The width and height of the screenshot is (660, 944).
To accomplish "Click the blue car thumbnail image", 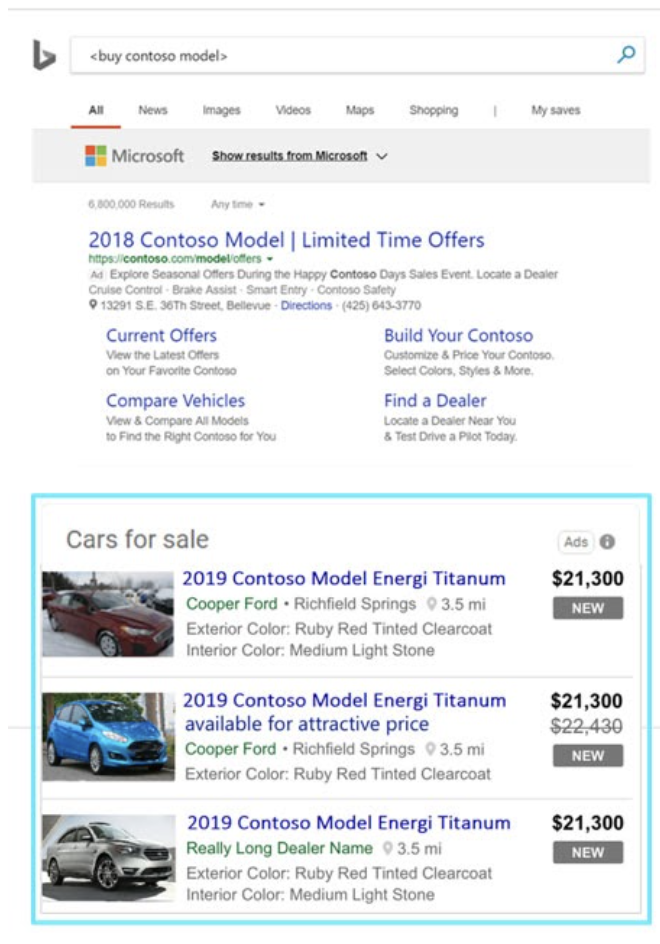I will [x=108, y=736].
